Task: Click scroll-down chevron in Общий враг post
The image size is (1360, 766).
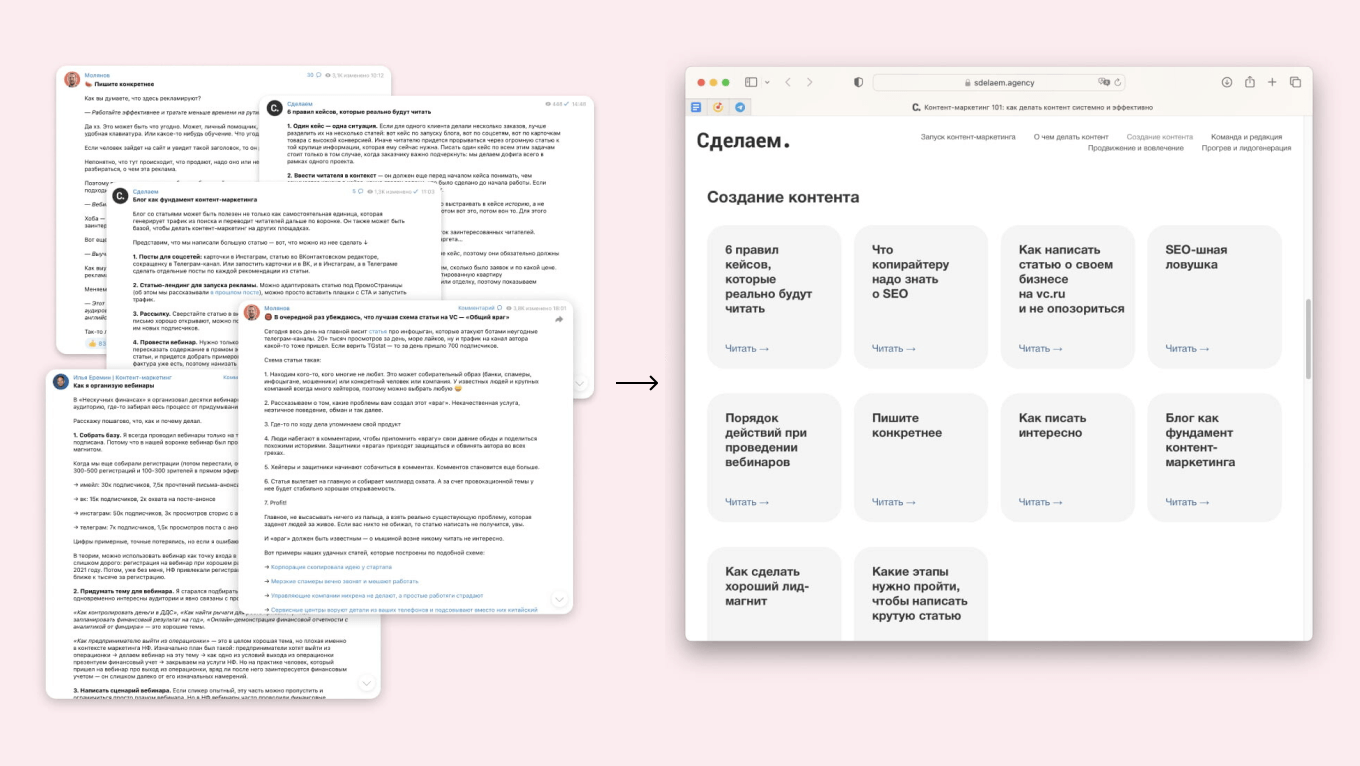Action: 559,599
